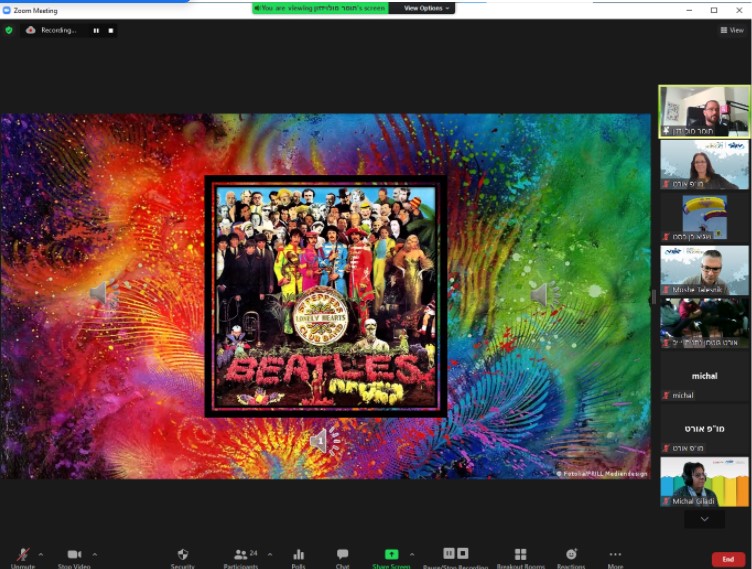Image resolution: width=752 pixels, height=569 pixels.
Task: Click muted mic icon on Moshe Telesnik tile
Action: point(666,290)
